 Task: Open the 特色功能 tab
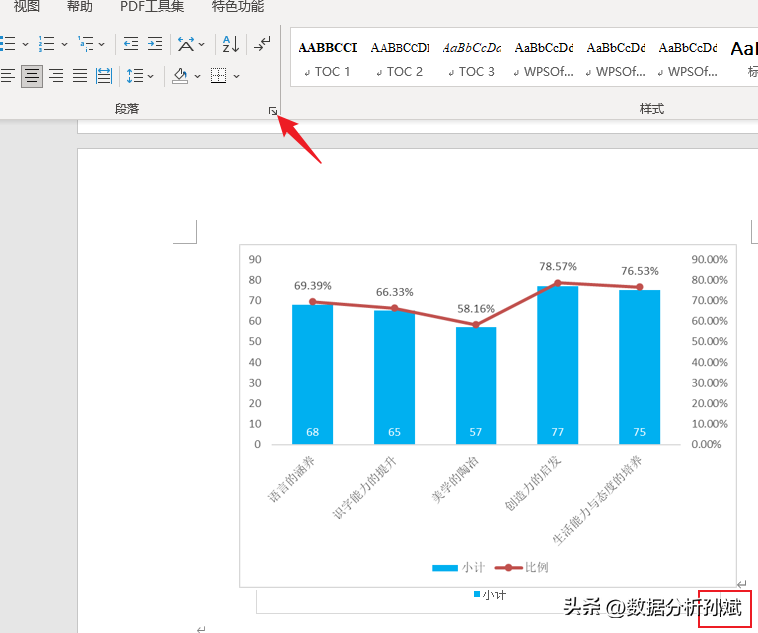(x=238, y=7)
